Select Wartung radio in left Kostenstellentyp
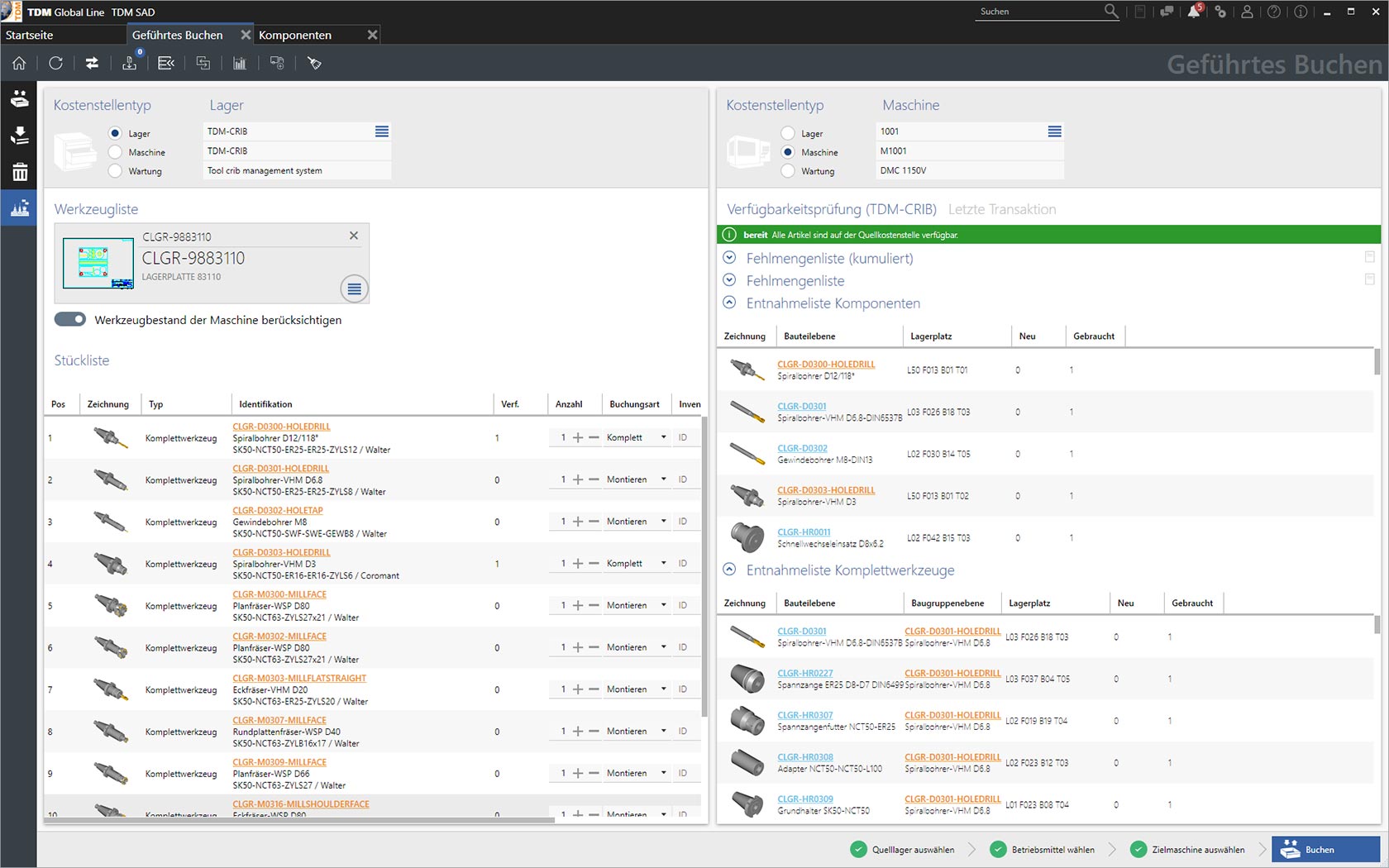1389x868 pixels. [115, 171]
